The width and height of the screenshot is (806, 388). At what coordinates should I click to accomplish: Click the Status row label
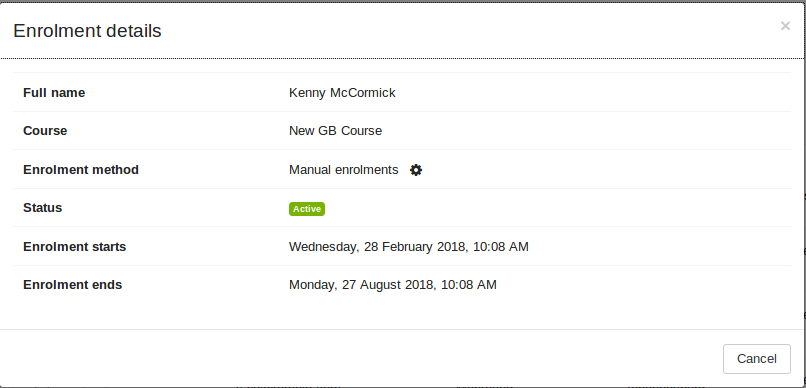tap(43, 208)
